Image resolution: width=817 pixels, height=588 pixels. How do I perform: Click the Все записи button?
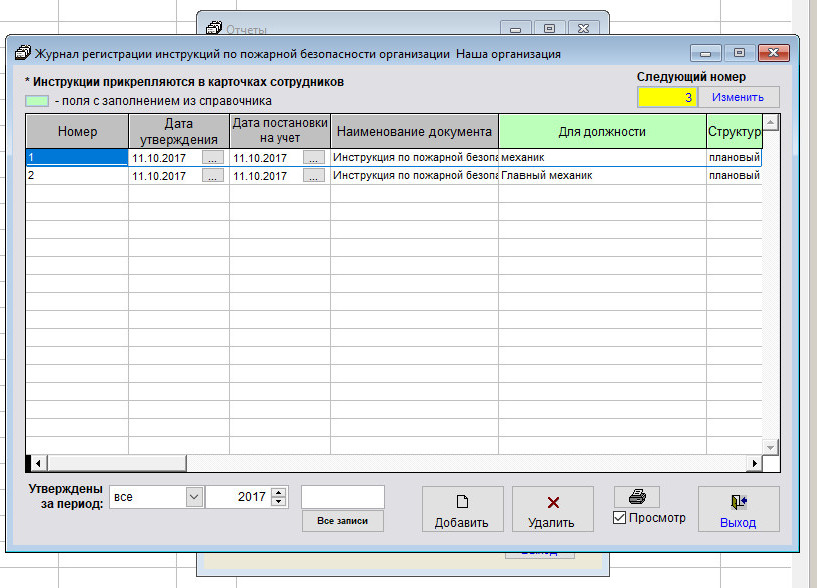pos(342,521)
